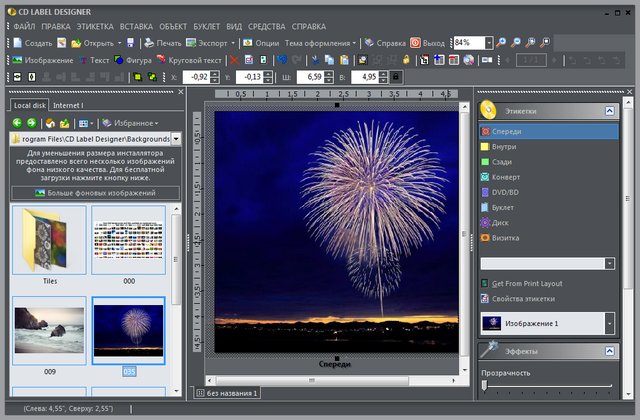This screenshot has height=420, width=640.
Task: Open the zoom percentage dropdown
Action: click(x=488, y=43)
